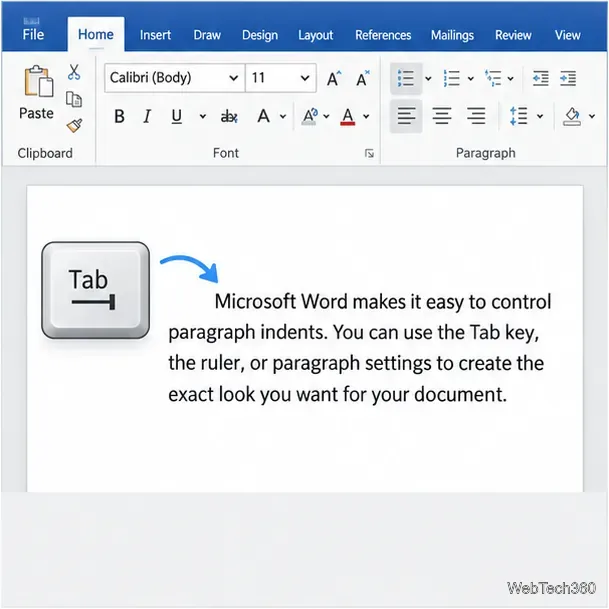Open the Review tab
Screen dimensions: 609x609
click(x=513, y=35)
